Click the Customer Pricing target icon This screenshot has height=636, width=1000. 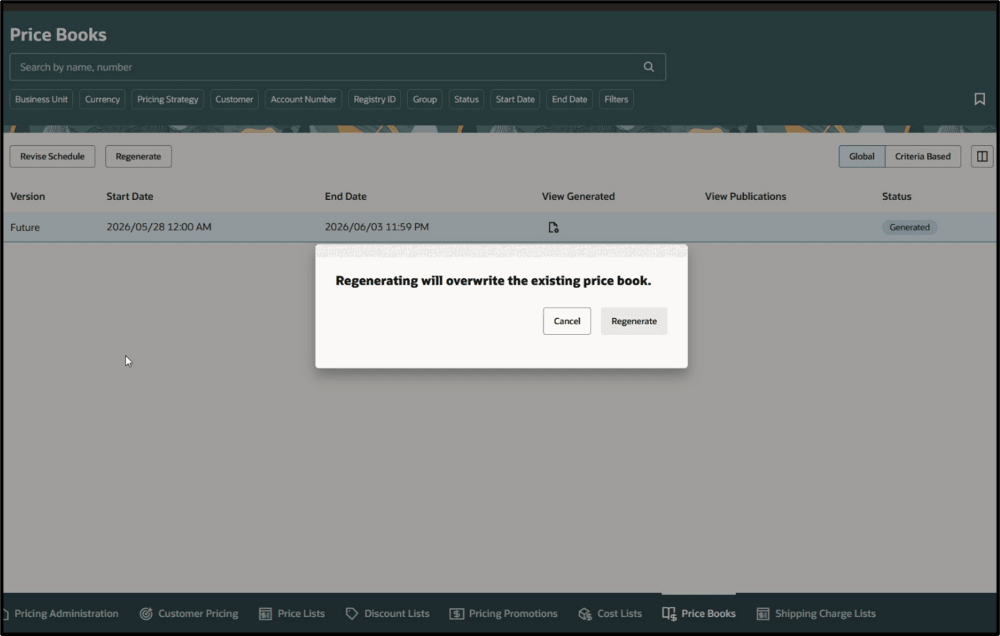146,614
